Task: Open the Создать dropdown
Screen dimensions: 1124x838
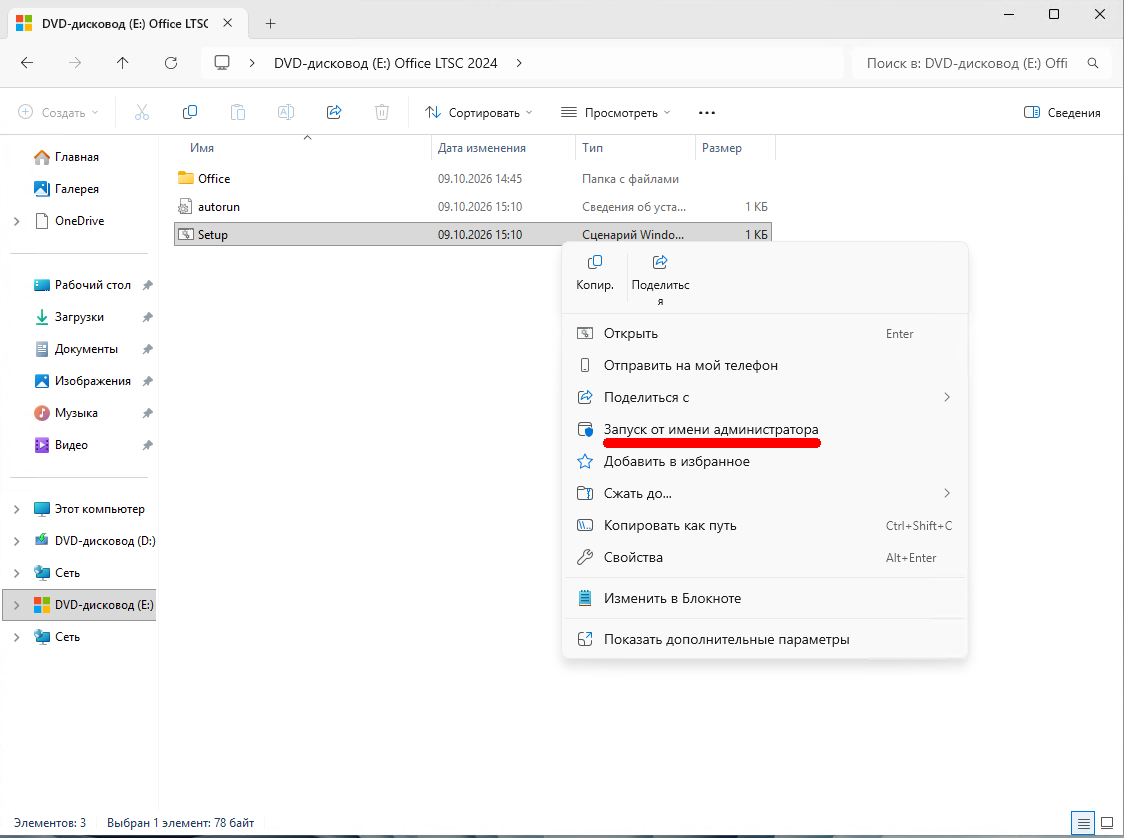Action: (x=57, y=113)
